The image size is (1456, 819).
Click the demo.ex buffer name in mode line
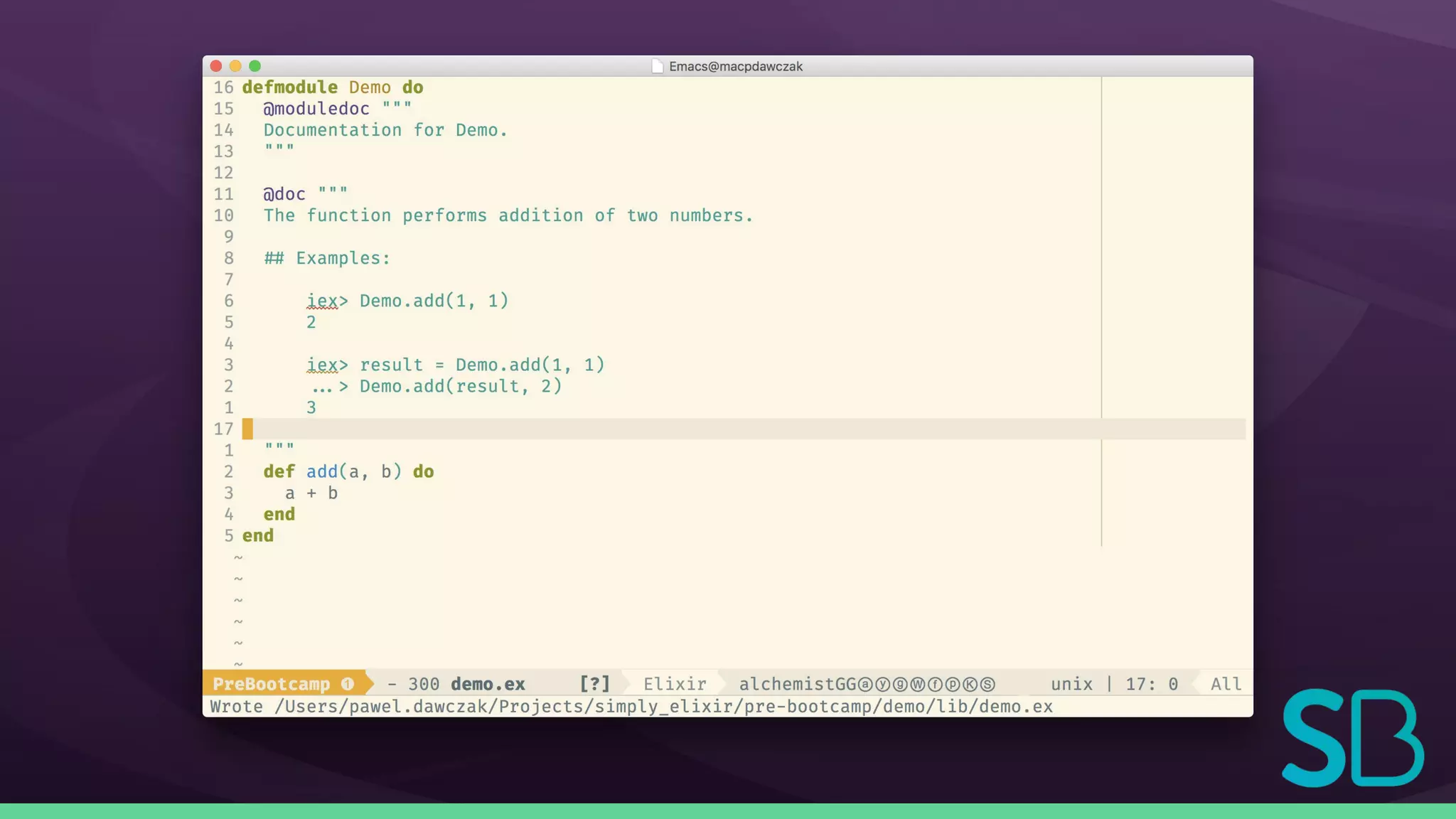488,684
